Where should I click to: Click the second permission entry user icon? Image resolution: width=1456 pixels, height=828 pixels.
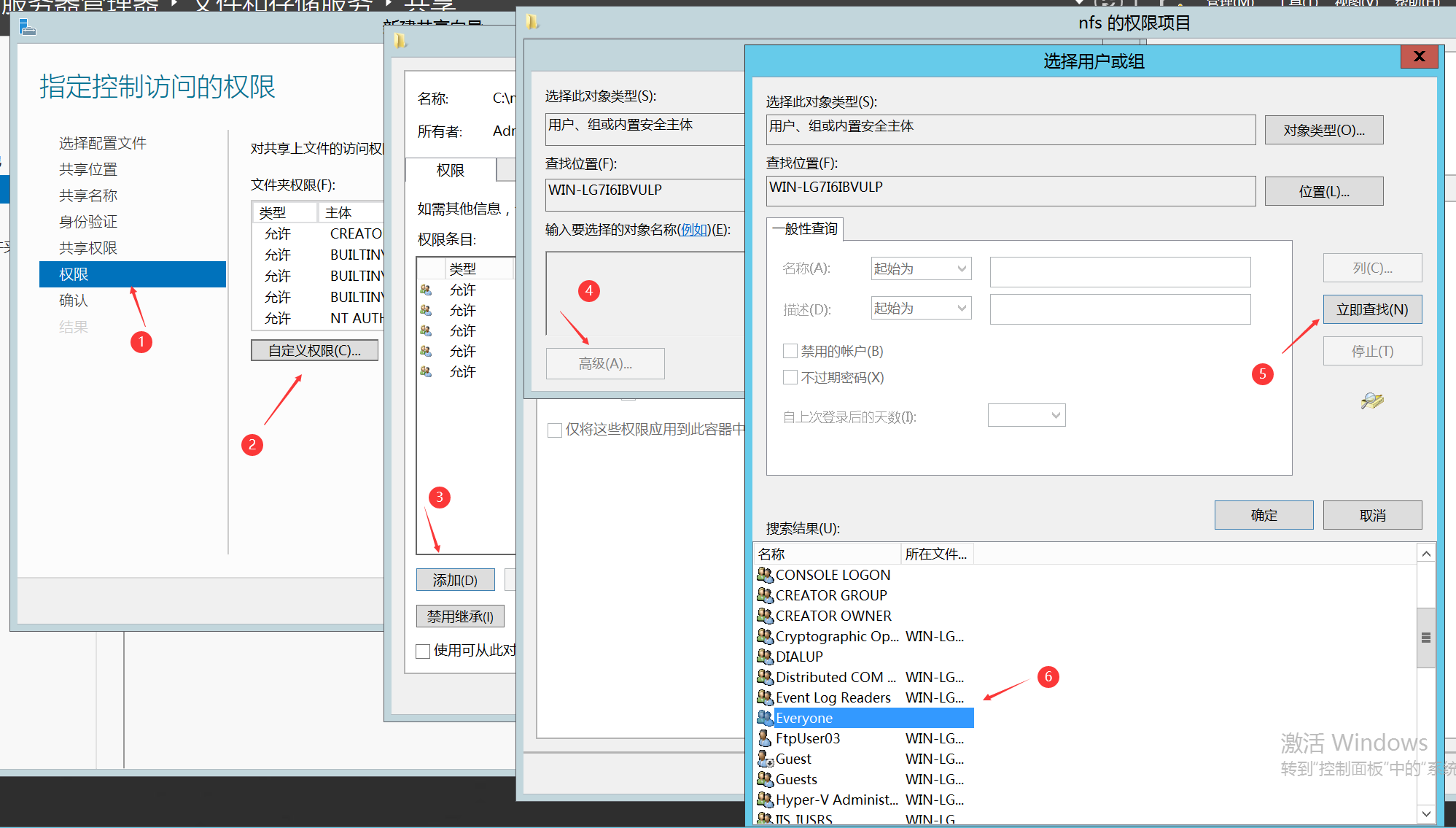[x=427, y=311]
